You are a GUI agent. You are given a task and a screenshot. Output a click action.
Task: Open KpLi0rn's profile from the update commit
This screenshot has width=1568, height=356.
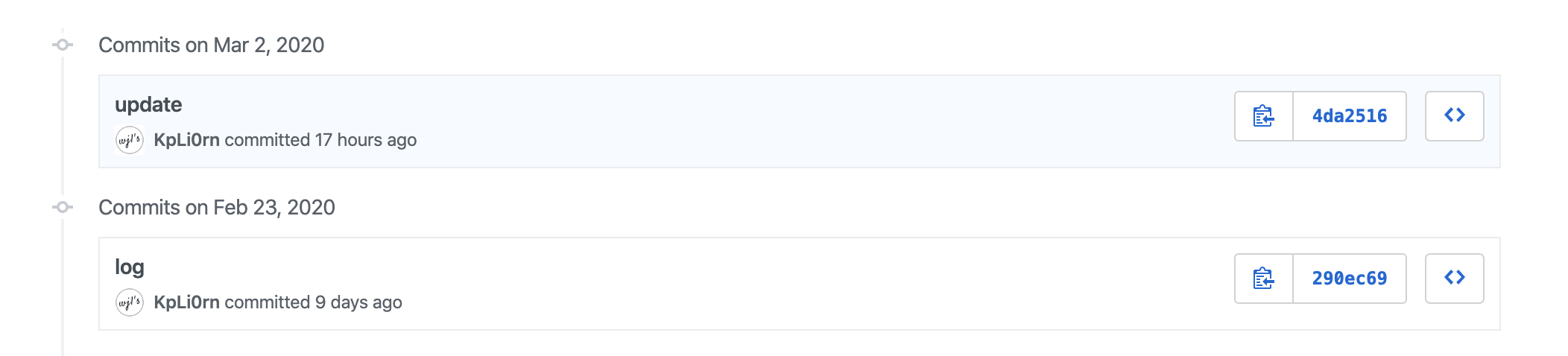186,140
